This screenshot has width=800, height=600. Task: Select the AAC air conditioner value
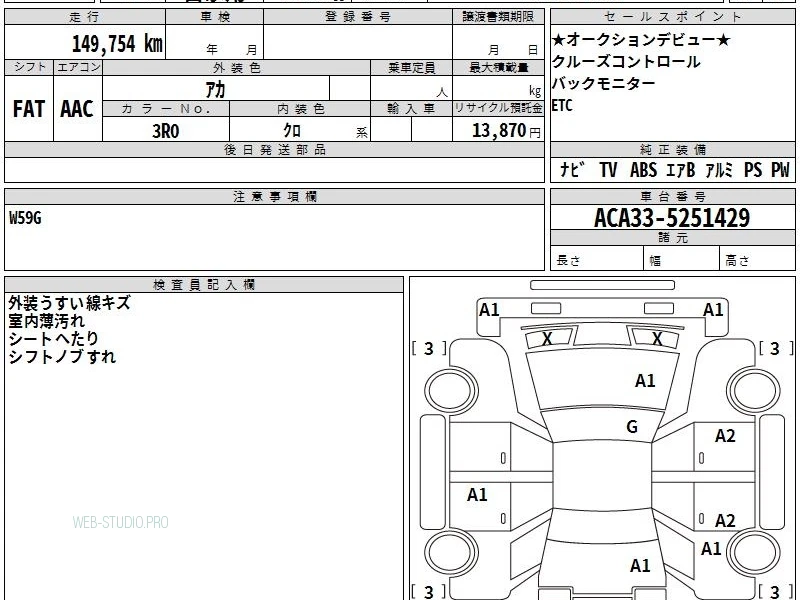coord(77,109)
